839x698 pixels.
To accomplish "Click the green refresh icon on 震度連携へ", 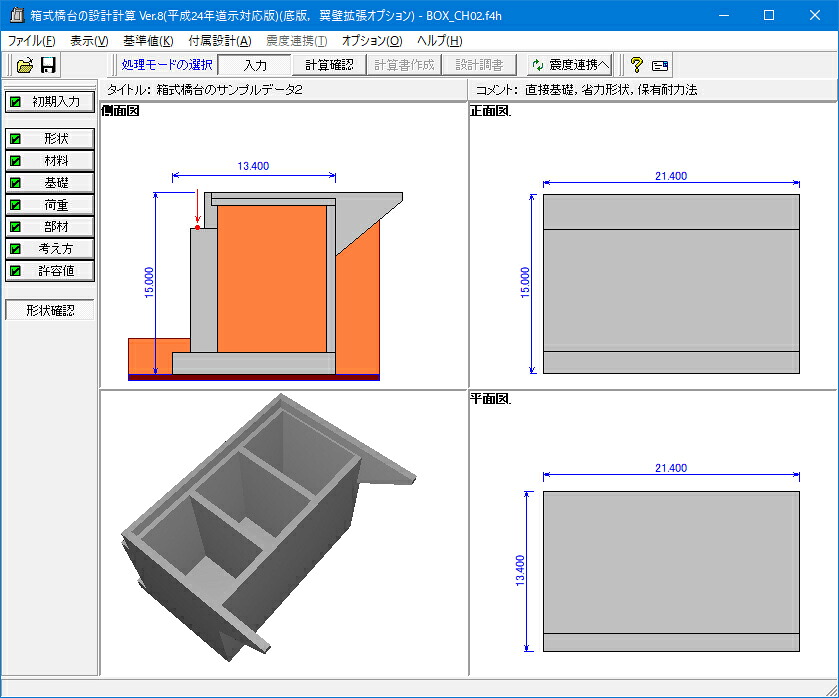I will pyautogui.click(x=538, y=65).
